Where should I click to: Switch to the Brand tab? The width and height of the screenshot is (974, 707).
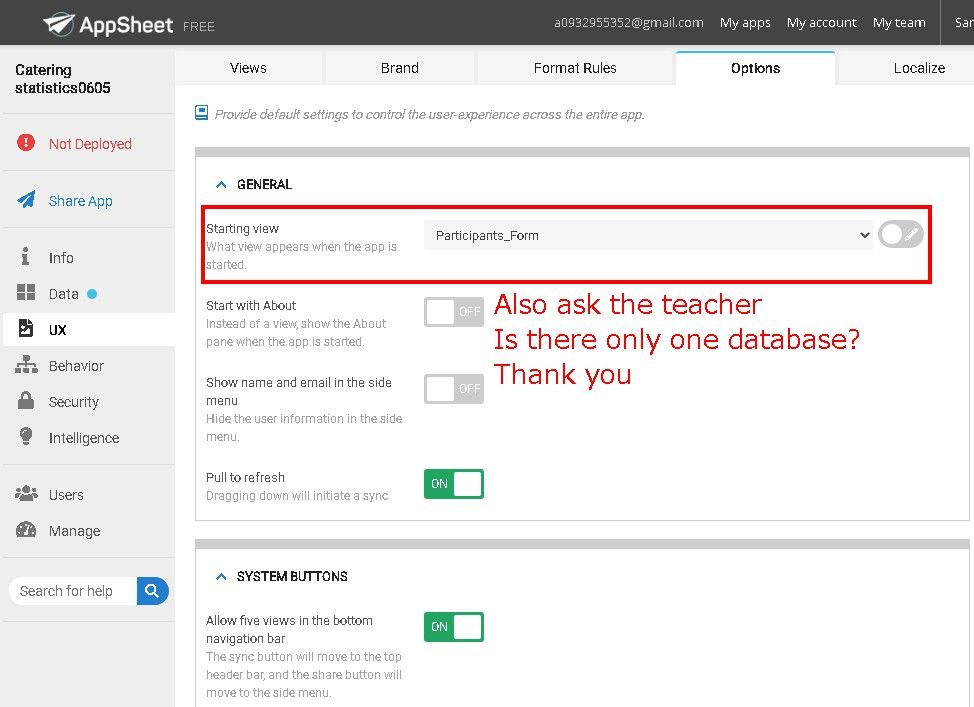tap(400, 68)
